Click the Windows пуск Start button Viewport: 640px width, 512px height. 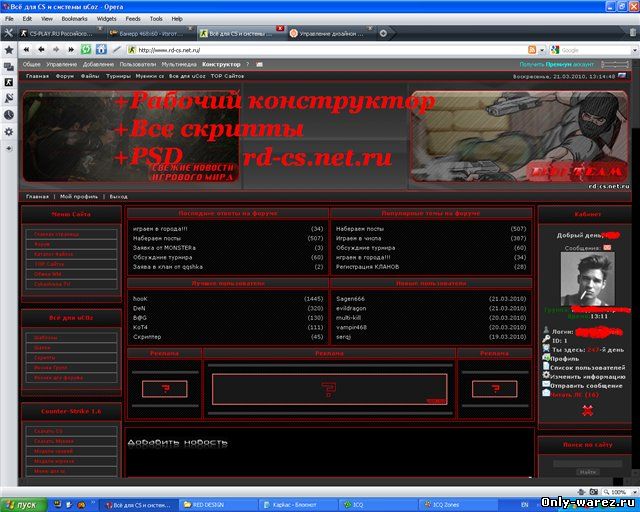22,503
